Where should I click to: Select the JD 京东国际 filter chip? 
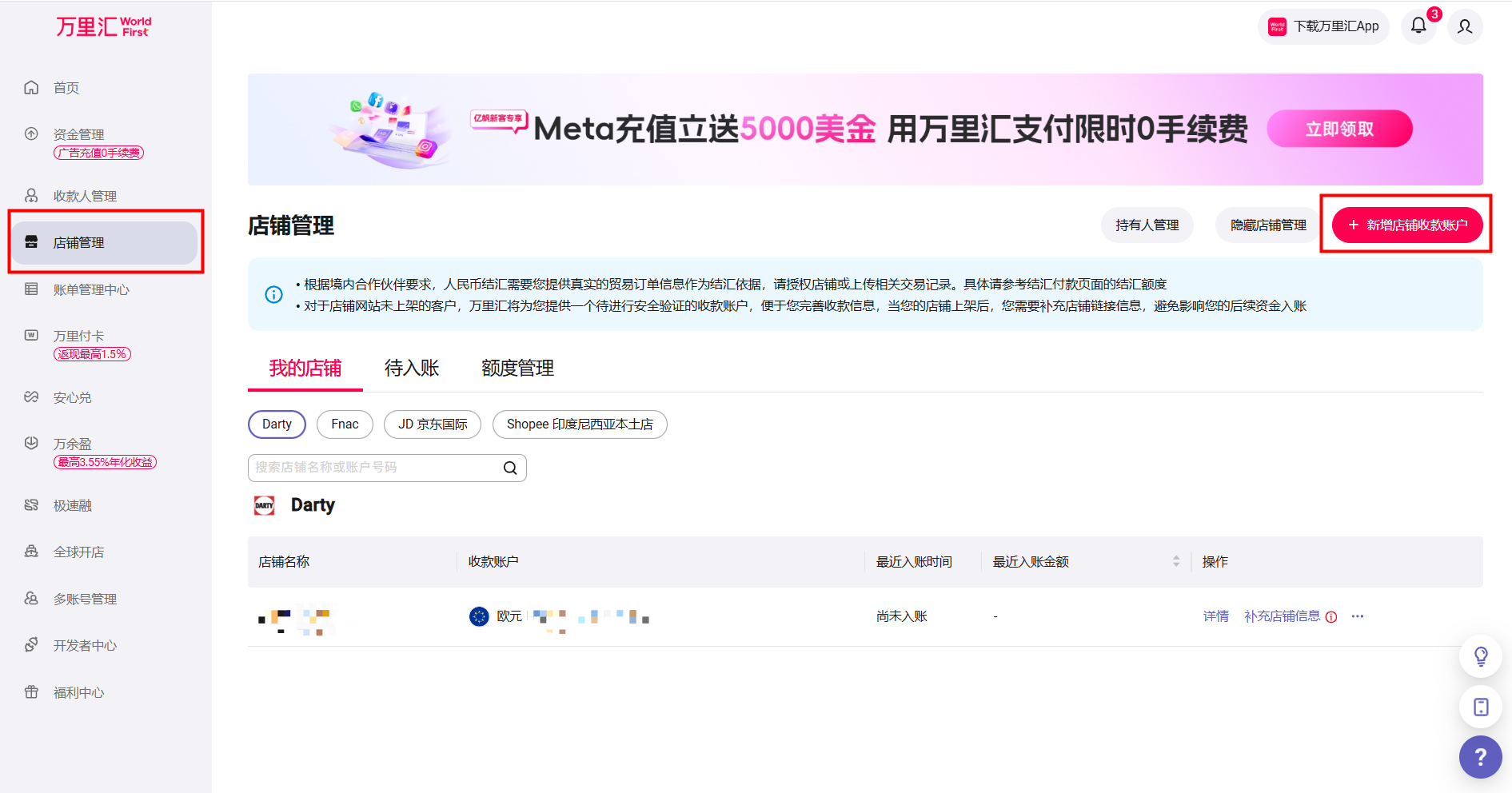433,424
